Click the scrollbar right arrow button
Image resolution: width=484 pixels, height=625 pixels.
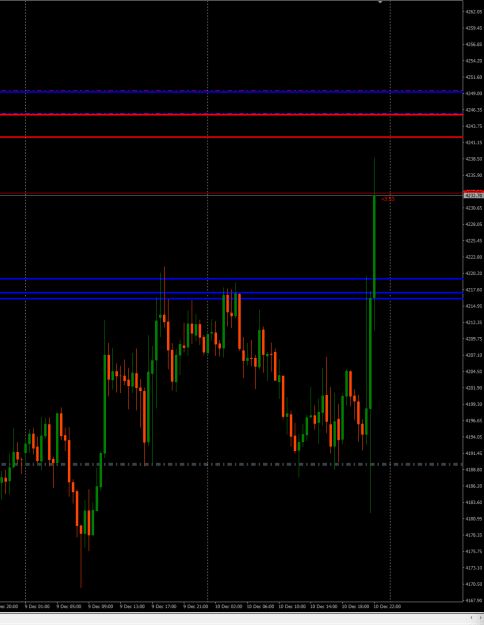480,617
